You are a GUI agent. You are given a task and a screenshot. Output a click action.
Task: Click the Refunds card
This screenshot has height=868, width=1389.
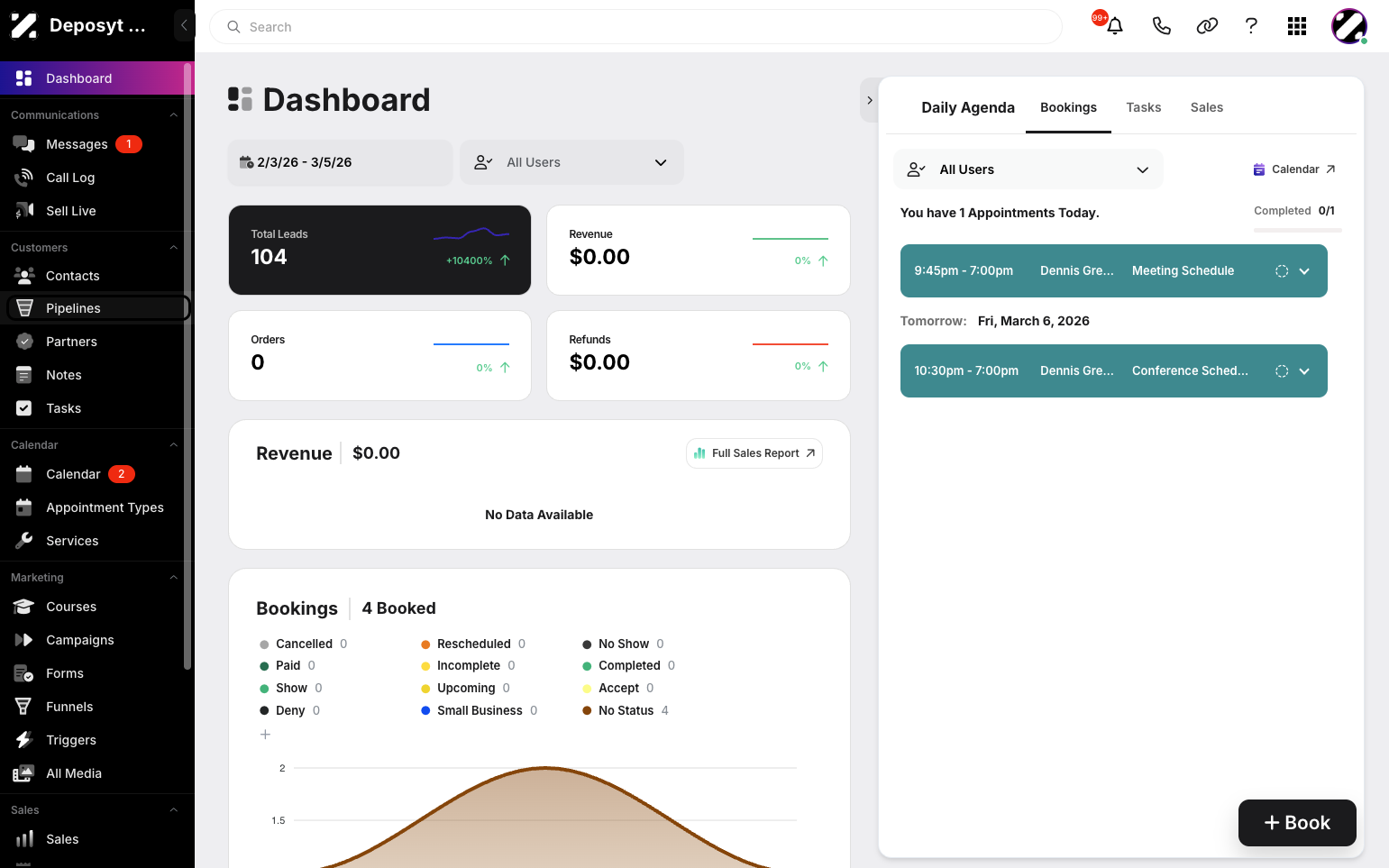699,355
